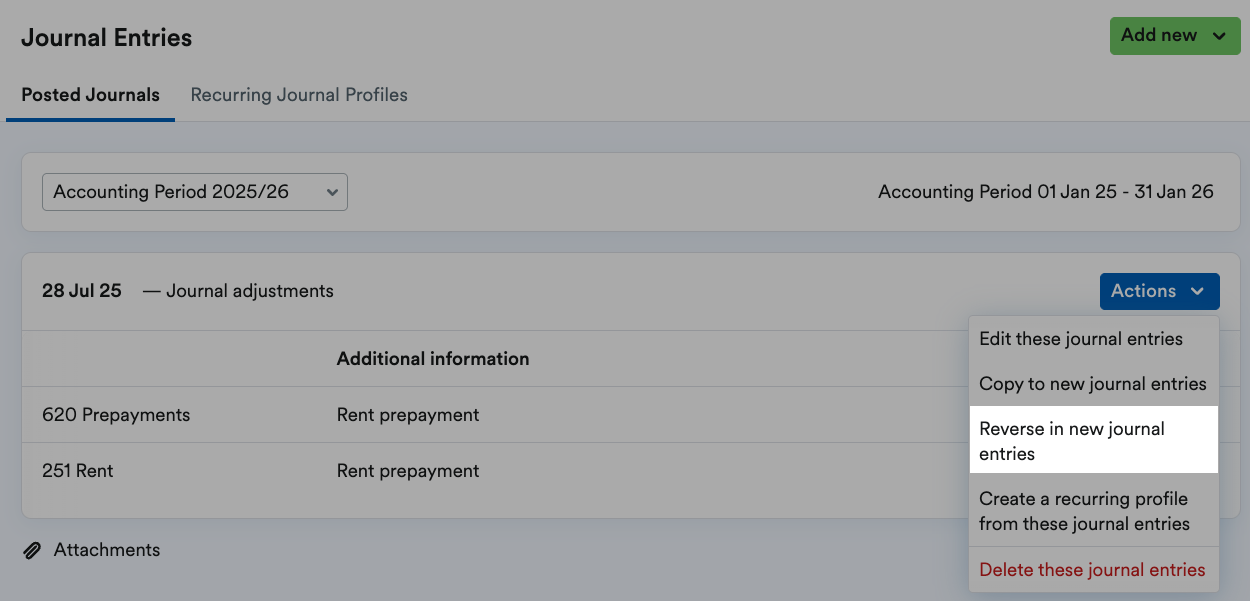Click the Additional information column header
The width and height of the screenshot is (1250, 601).
pyautogui.click(x=433, y=359)
